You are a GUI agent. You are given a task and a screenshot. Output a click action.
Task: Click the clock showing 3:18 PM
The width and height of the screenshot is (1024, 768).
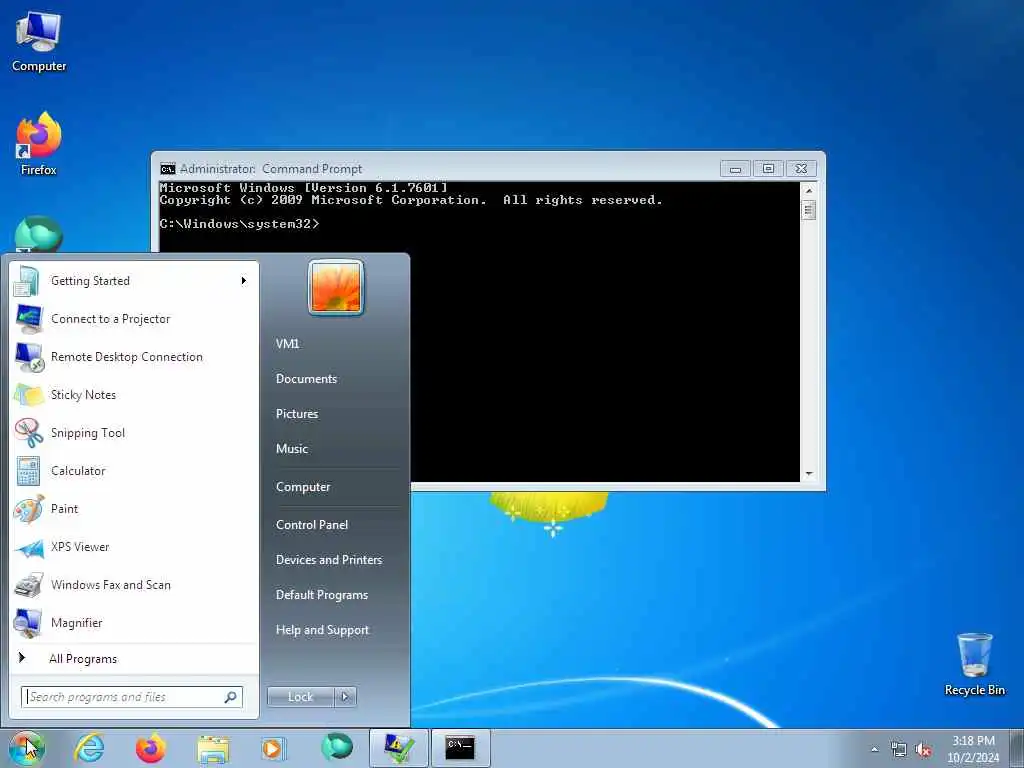973,741
